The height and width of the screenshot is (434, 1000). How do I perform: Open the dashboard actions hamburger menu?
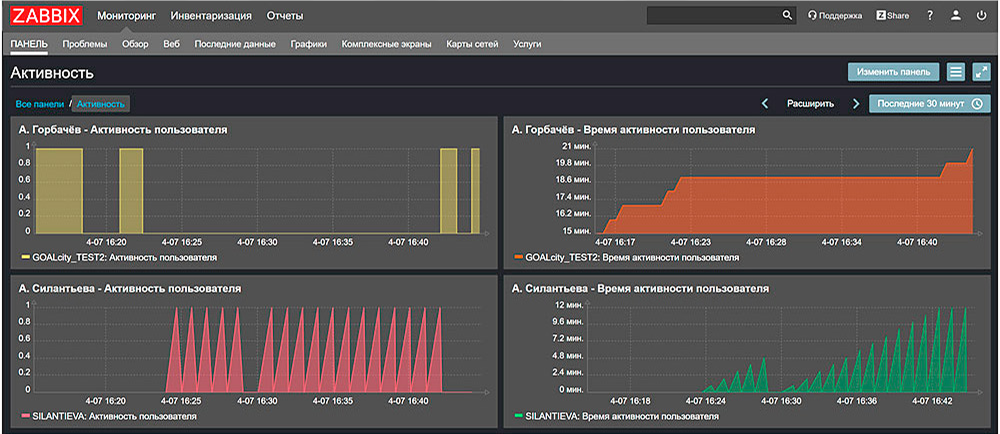point(956,72)
